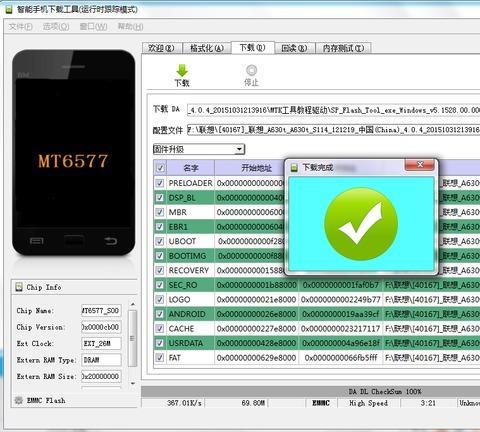Select the Download (下载) tab
Image resolution: width=480 pixels, height=432 pixels.
tap(252, 47)
